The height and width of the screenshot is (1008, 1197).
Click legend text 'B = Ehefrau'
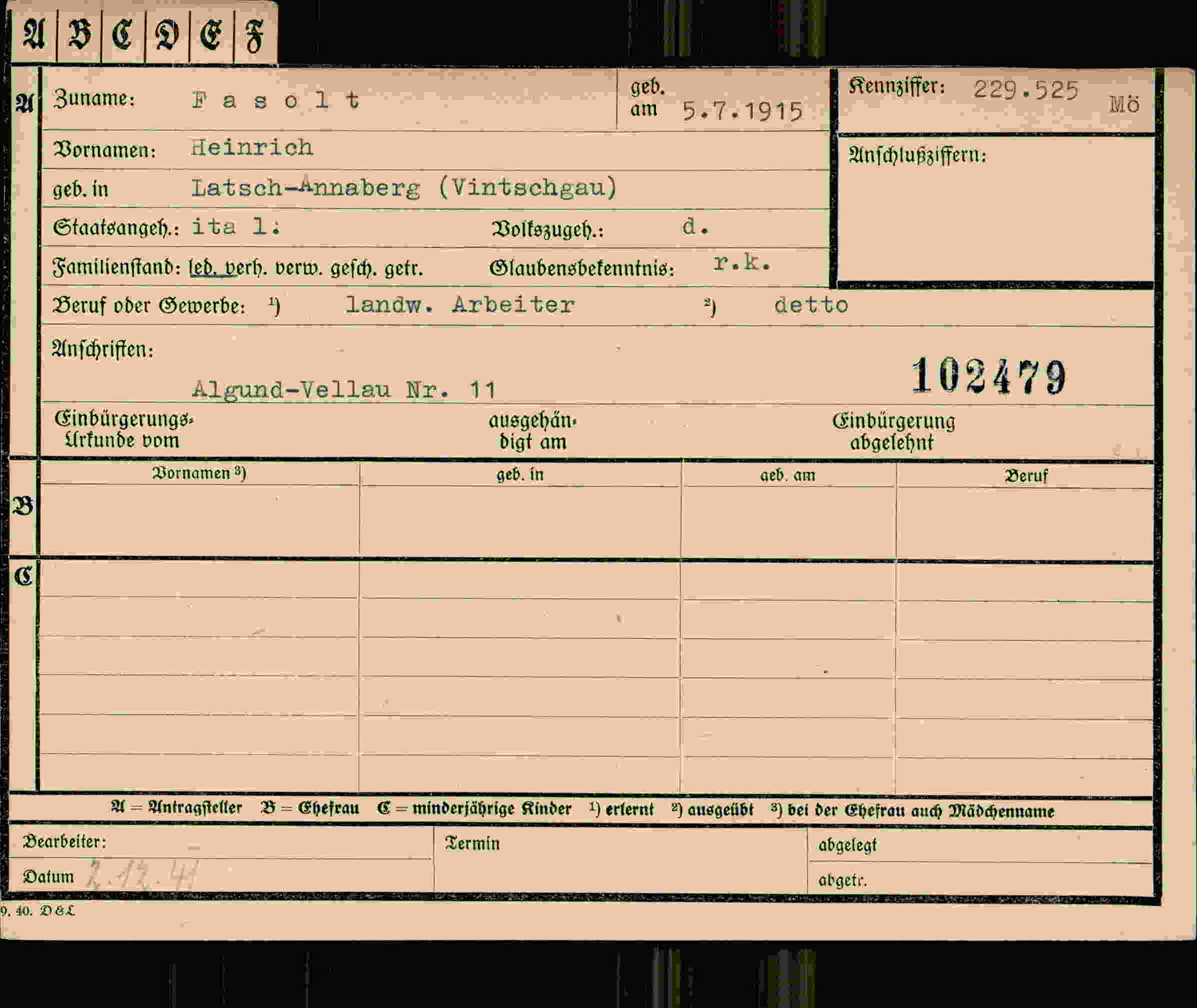click(x=310, y=808)
